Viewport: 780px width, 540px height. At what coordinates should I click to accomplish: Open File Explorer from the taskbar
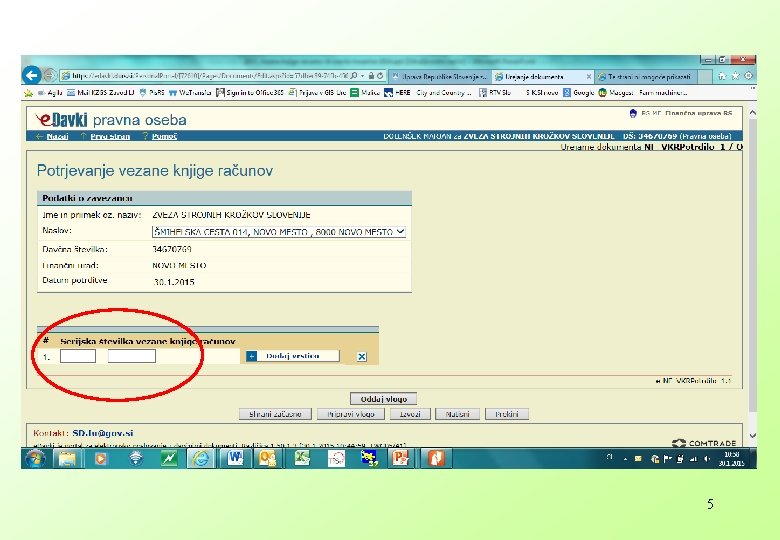[x=67, y=458]
